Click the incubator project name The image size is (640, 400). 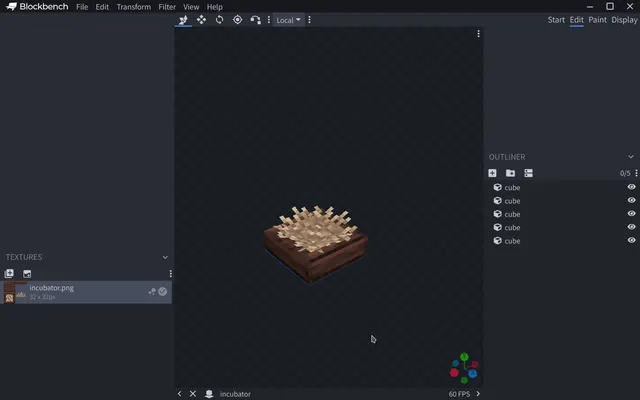(x=235, y=394)
